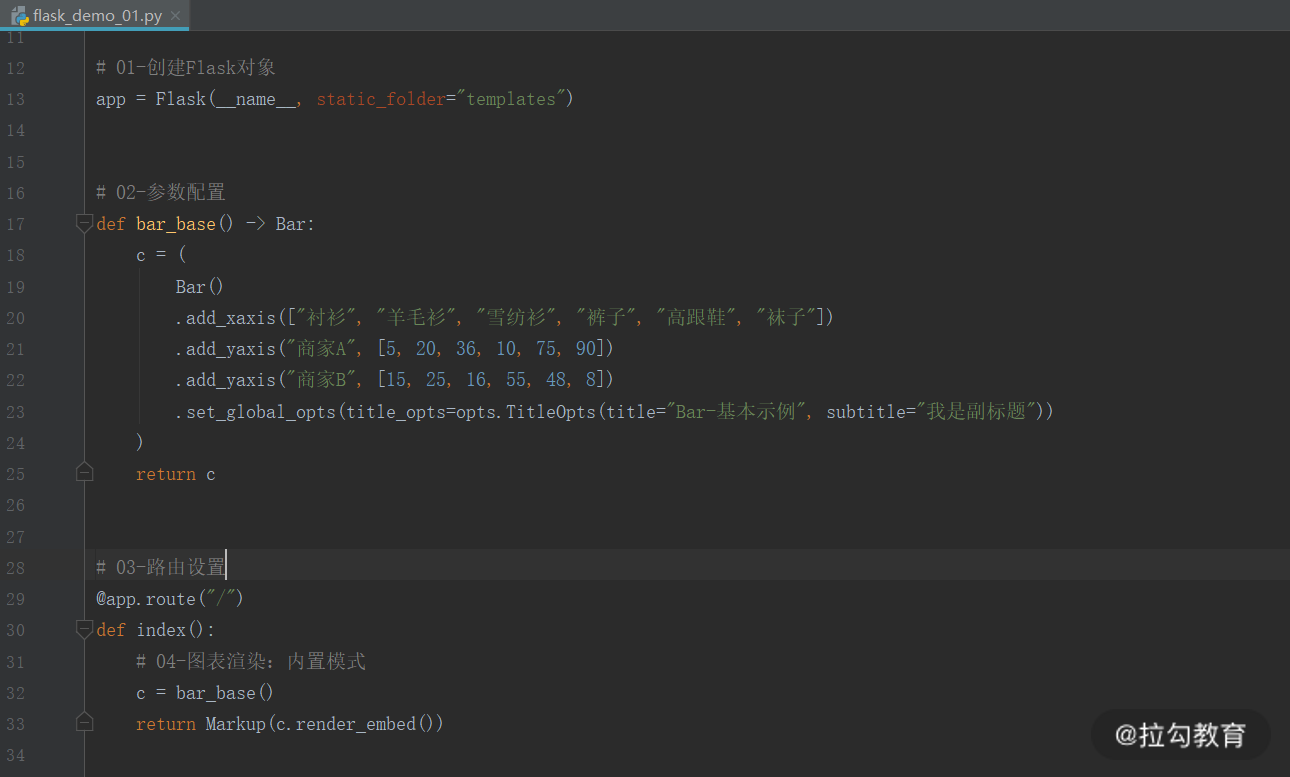Click the @app.route decorator line

165,598
